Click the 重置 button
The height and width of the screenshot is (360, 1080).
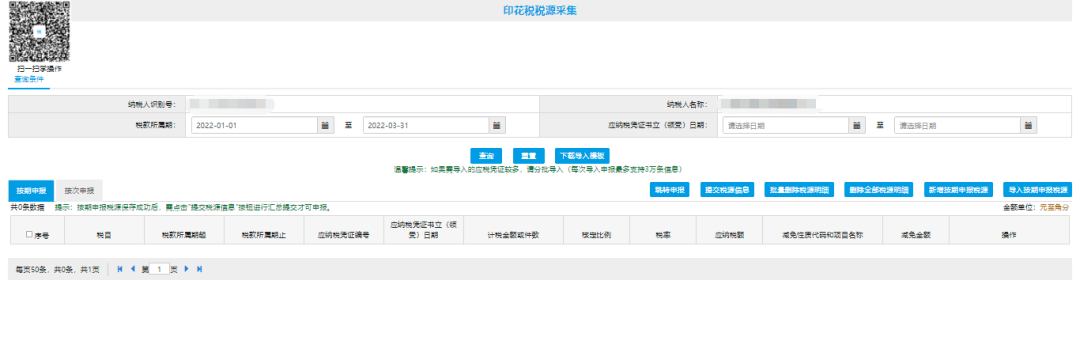coord(529,156)
